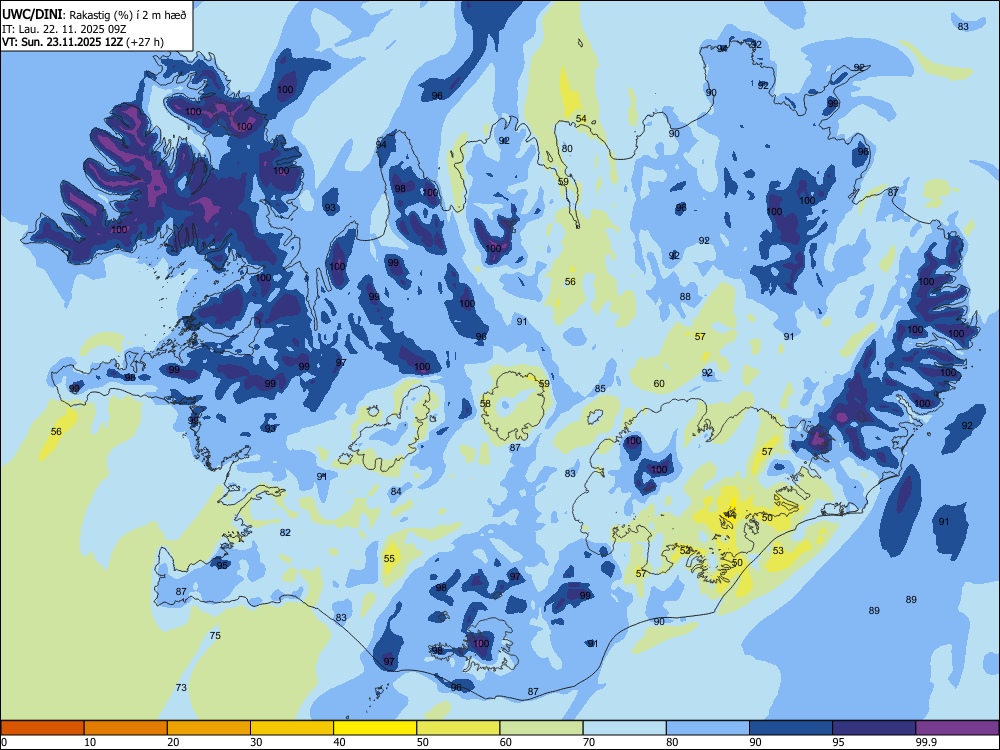Screen dimensions: 1000x750
Task: Click the legend scale label '40'
Action: coord(339,742)
